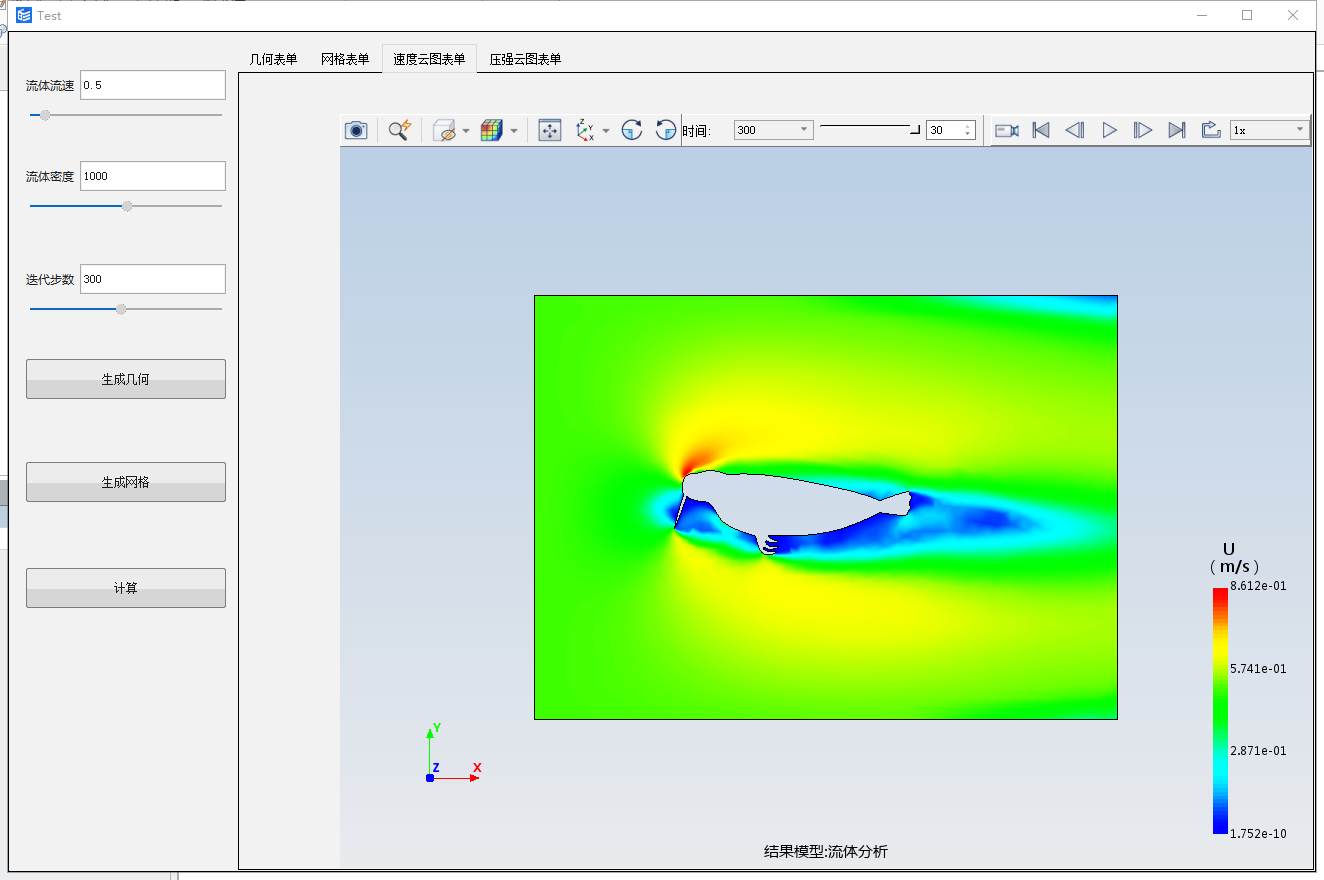
Task: Click the quick zoom magnifier icon
Action: point(399,130)
